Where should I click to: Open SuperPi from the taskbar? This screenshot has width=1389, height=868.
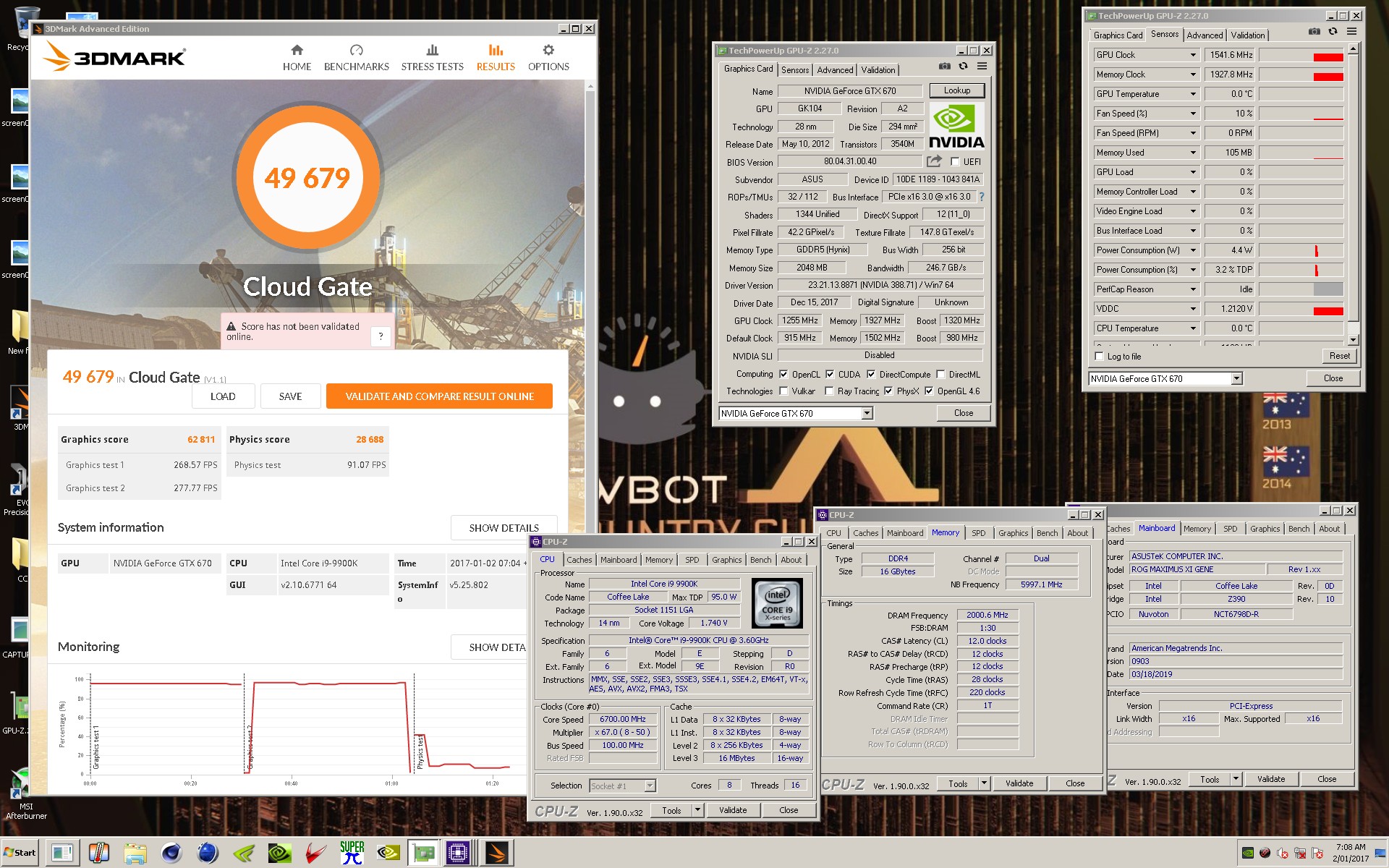tap(352, 854)
